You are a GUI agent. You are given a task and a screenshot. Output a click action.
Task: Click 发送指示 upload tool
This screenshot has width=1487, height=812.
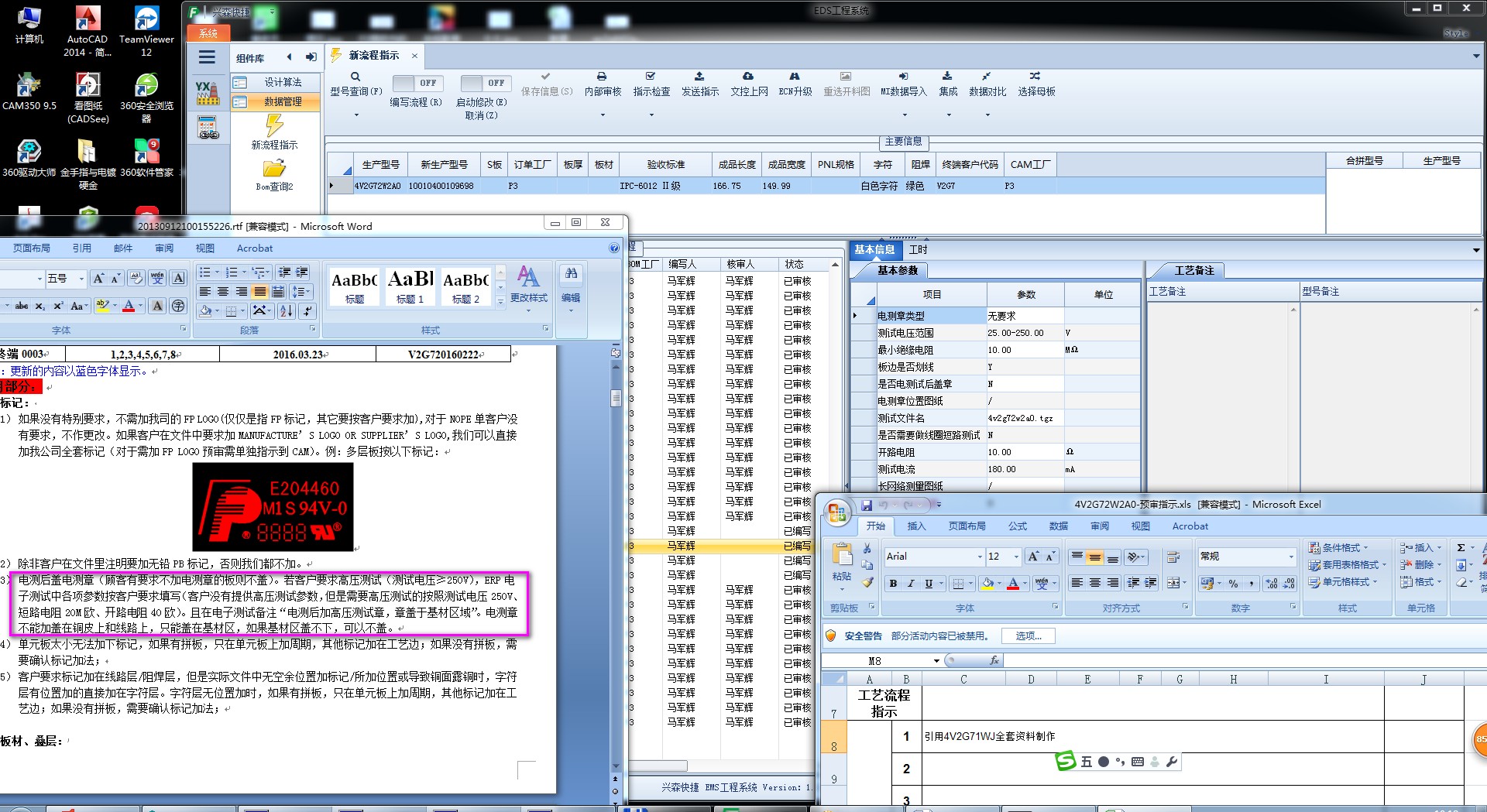(699, 84)
